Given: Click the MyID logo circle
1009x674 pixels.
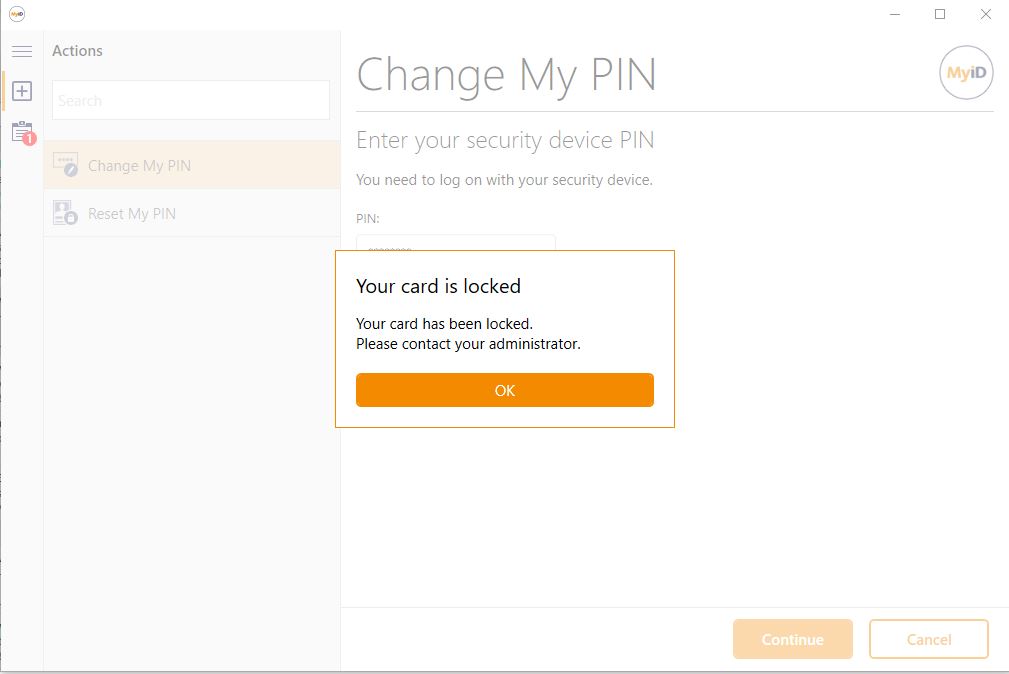Looking at the screenshot, I should (966, 72).
